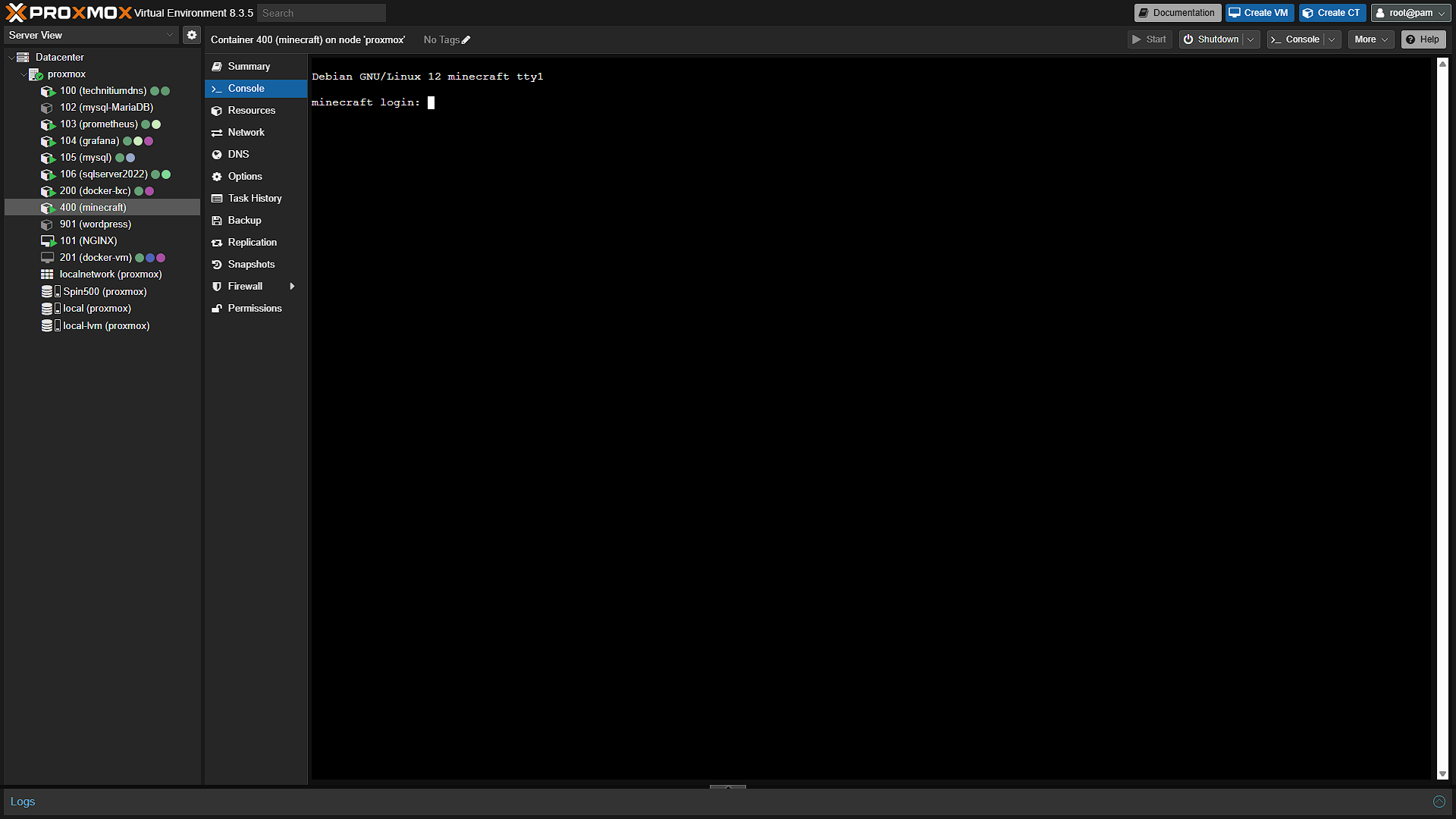The height and width of the screenshot is (819, 1456).
Task: Click the Search input field
Action: [x=322, y=13]
